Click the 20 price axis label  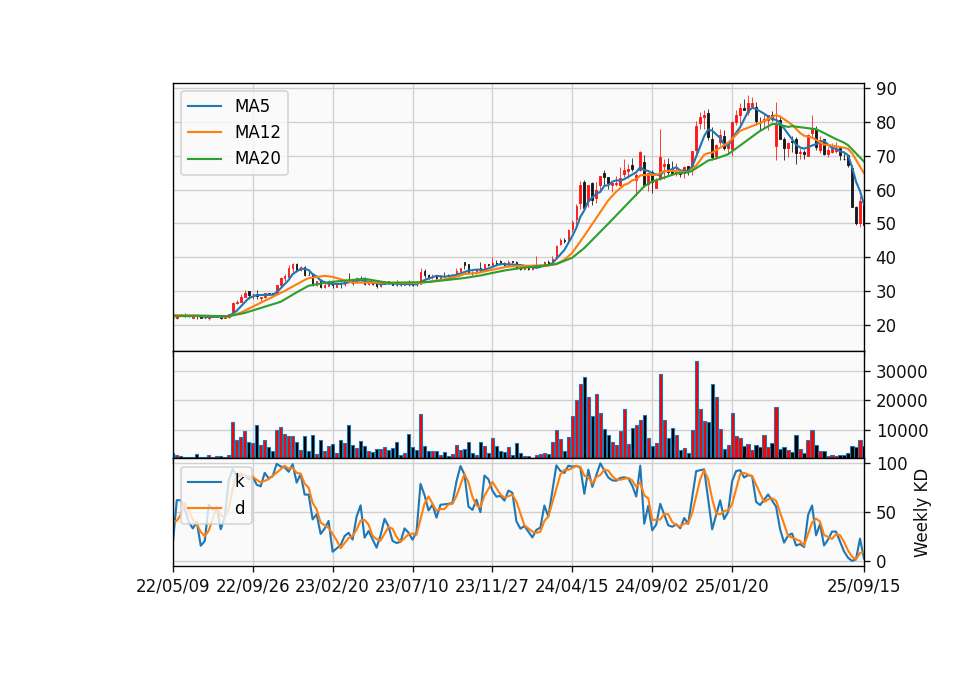886,326
